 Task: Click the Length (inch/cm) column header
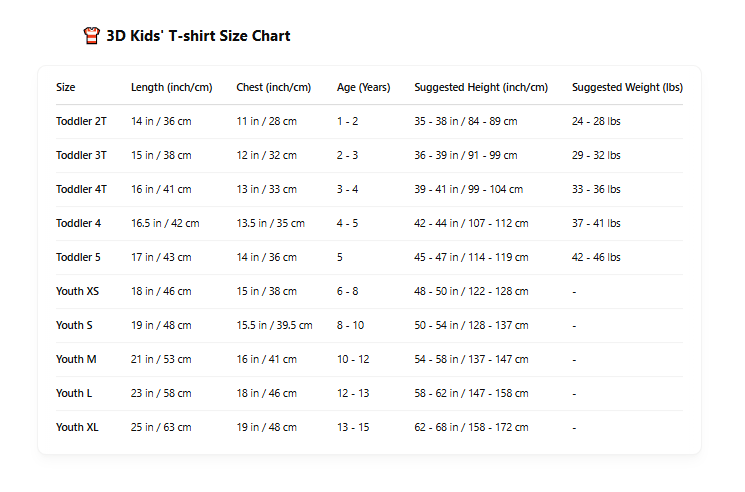[x=172, y=87]
